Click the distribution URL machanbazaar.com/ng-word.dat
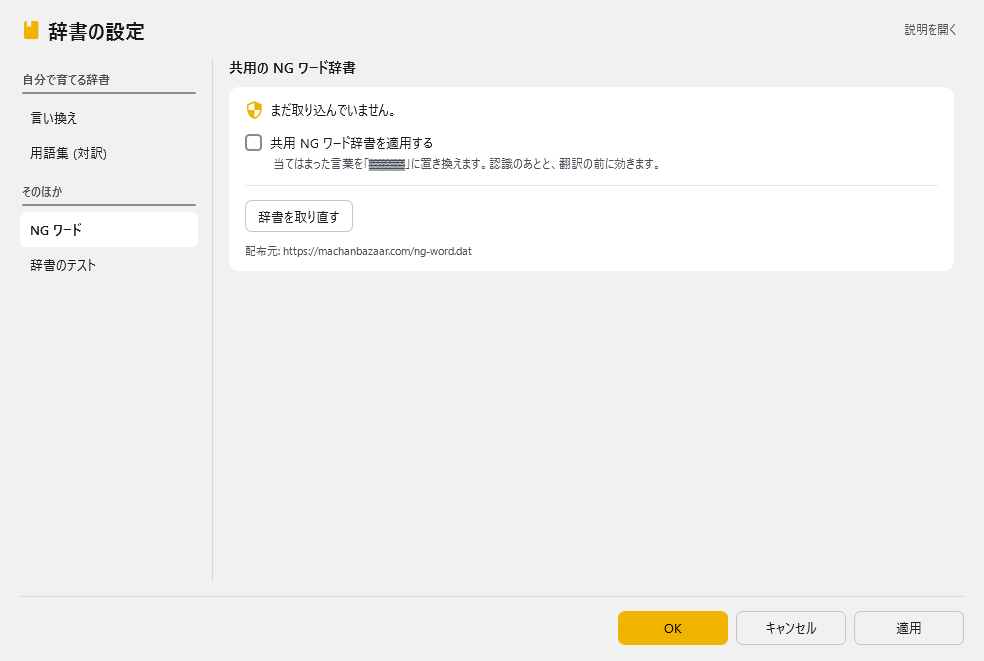Viewport: 984px width, 661px height. (x=377, y=251)
